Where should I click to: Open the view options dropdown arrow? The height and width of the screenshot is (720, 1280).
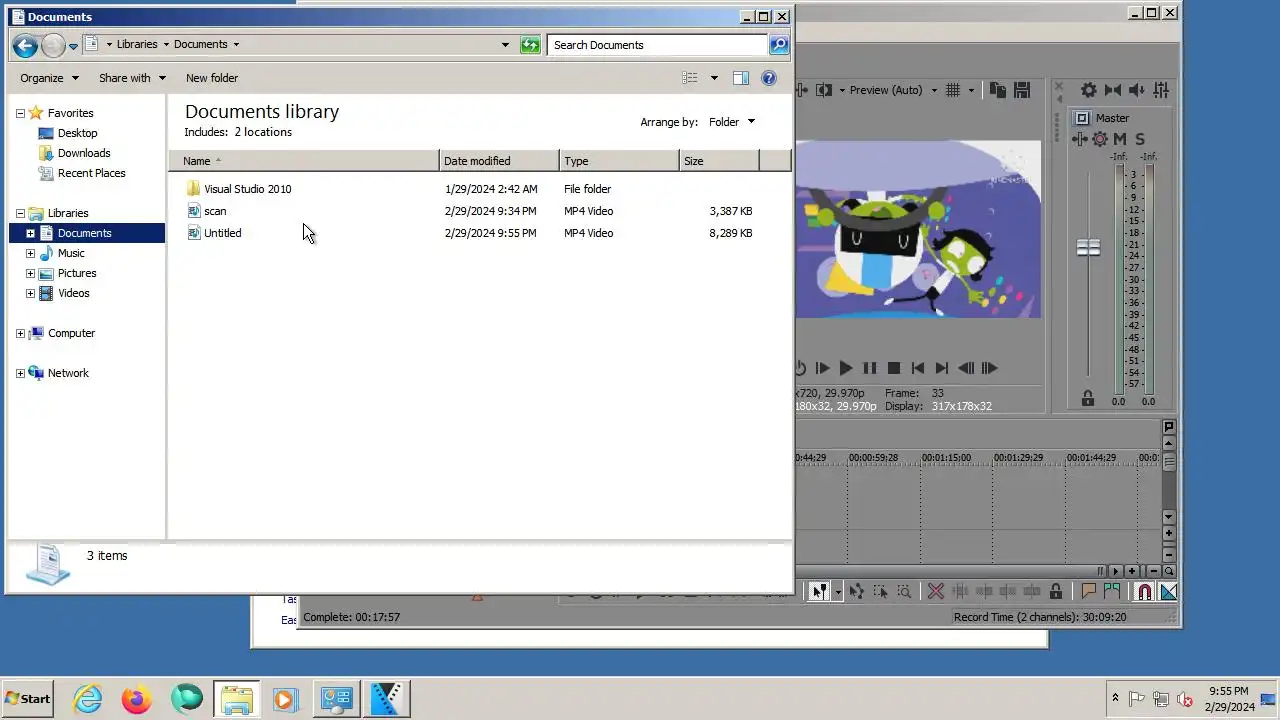point(714,78)
